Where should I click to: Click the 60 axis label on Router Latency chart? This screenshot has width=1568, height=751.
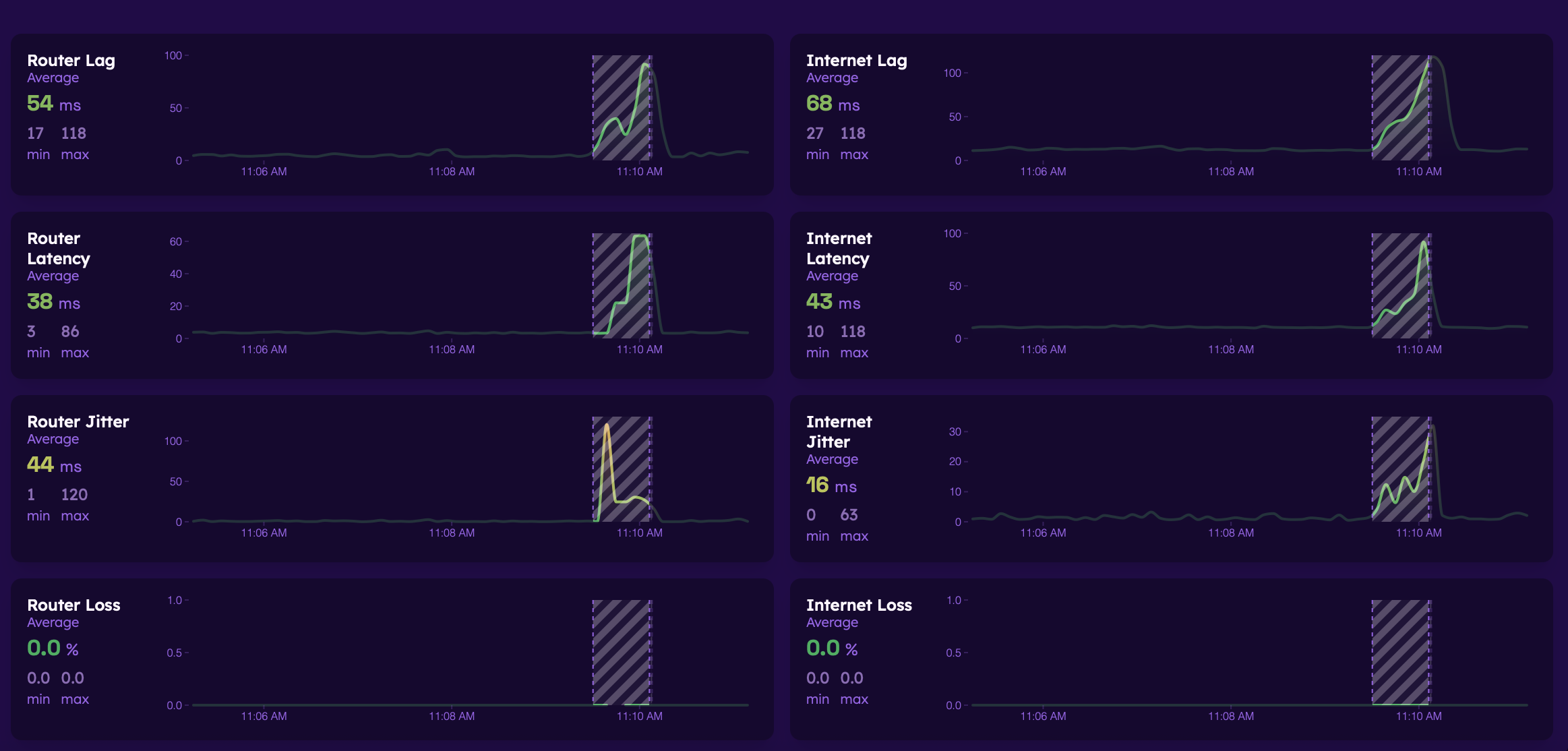[x=175, y=241]
